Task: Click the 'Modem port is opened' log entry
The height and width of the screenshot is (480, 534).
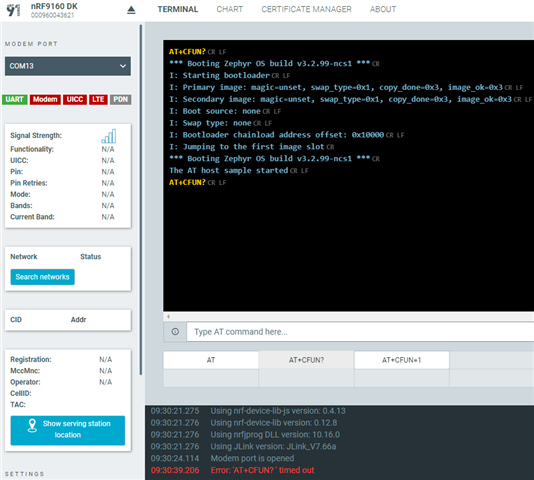Action: 252,458
